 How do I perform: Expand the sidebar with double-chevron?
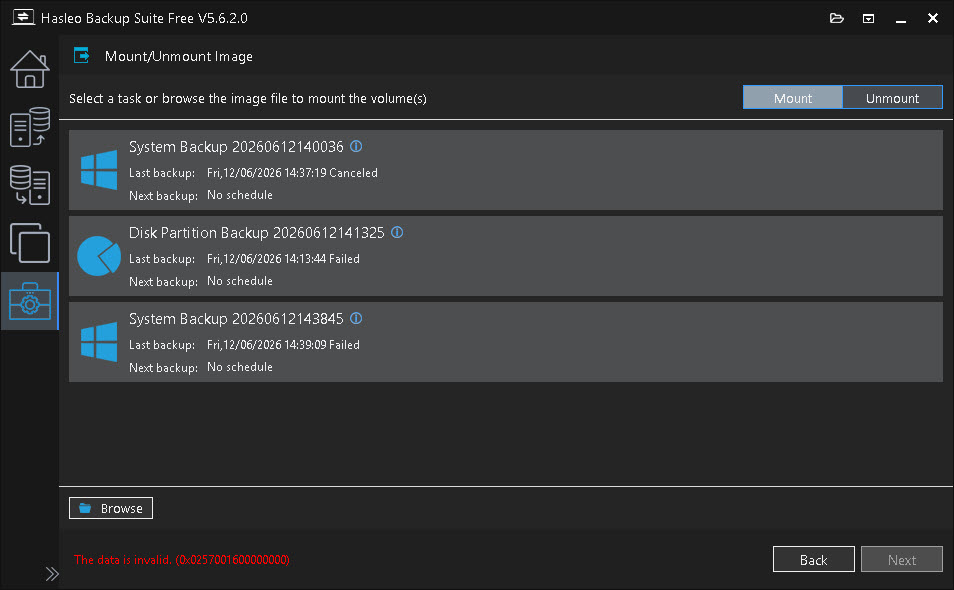tap(52, 574)
